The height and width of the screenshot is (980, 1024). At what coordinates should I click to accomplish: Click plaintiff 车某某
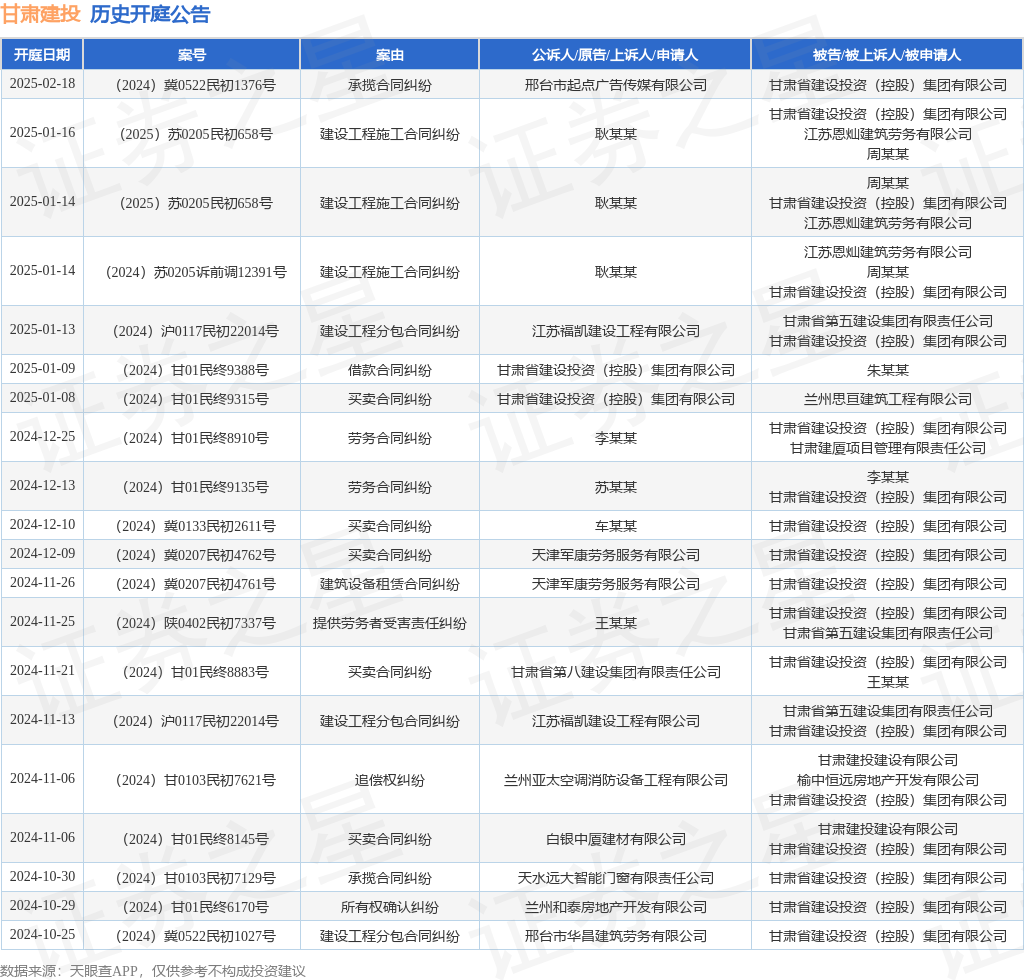click(x=615, y=527)
